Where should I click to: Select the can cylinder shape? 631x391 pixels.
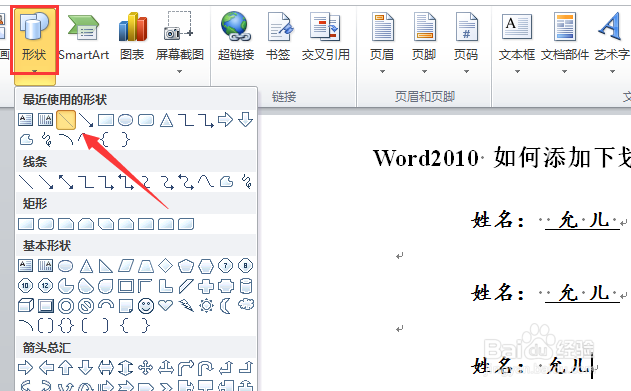point(245,286)
